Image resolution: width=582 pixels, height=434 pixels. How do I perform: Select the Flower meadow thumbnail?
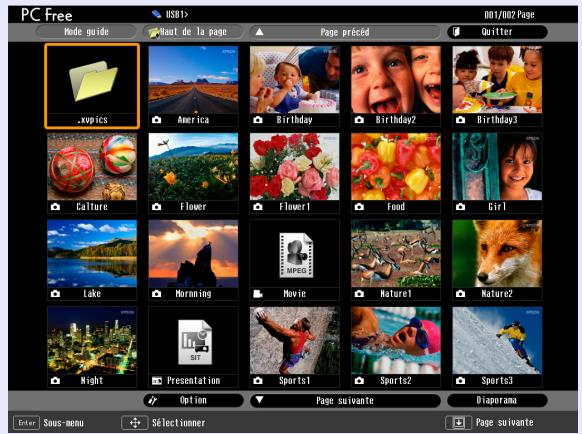point(193,167)
